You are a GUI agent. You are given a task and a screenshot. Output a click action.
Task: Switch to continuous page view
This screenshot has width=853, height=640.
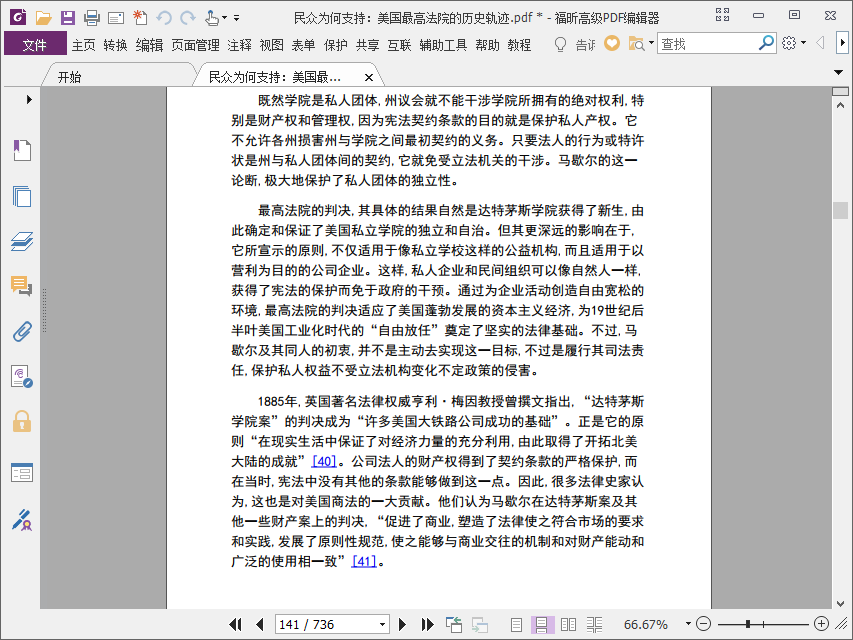pyautogui.click(x=542, y=624)
